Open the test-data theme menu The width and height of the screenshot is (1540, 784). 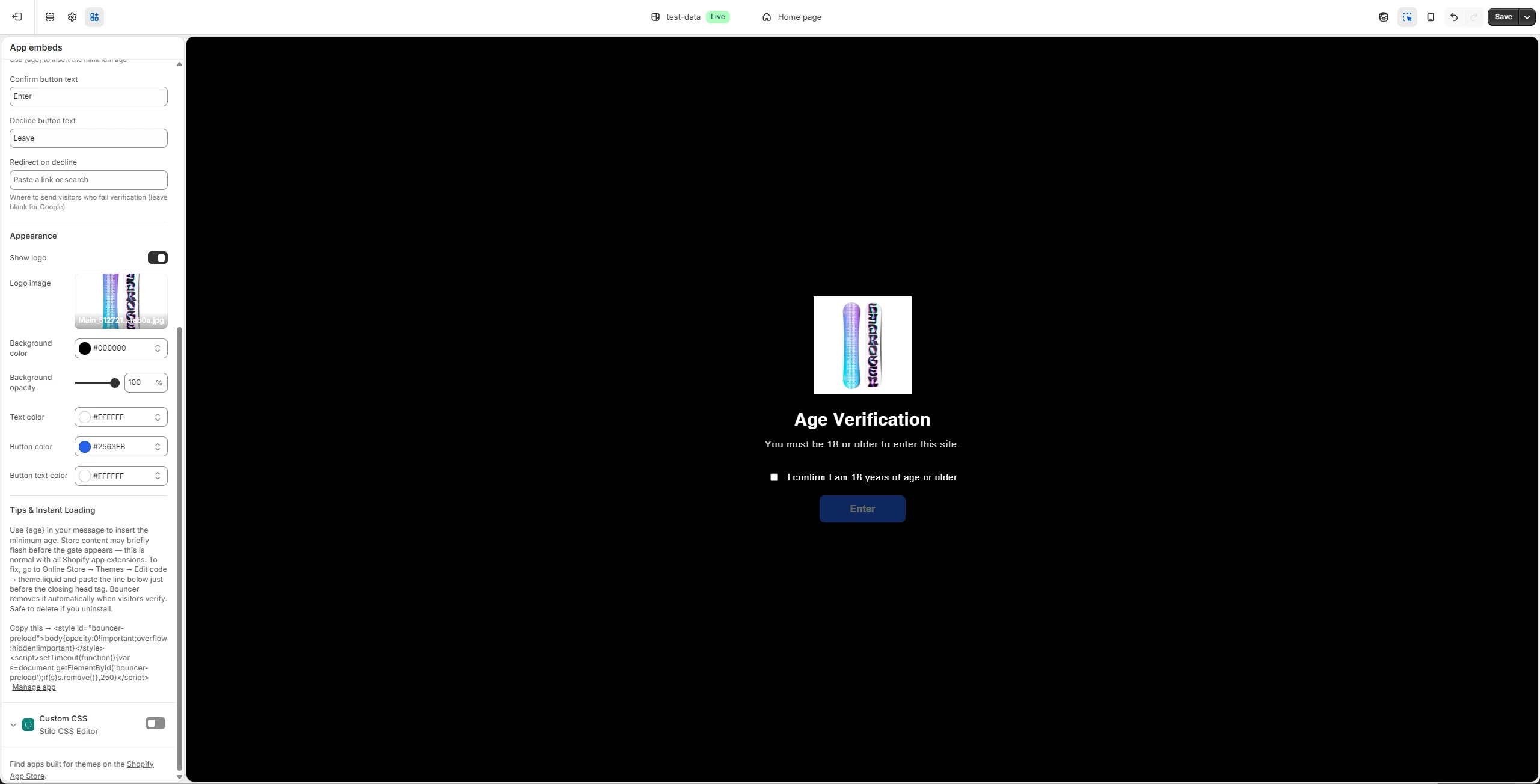click(683, 17)
